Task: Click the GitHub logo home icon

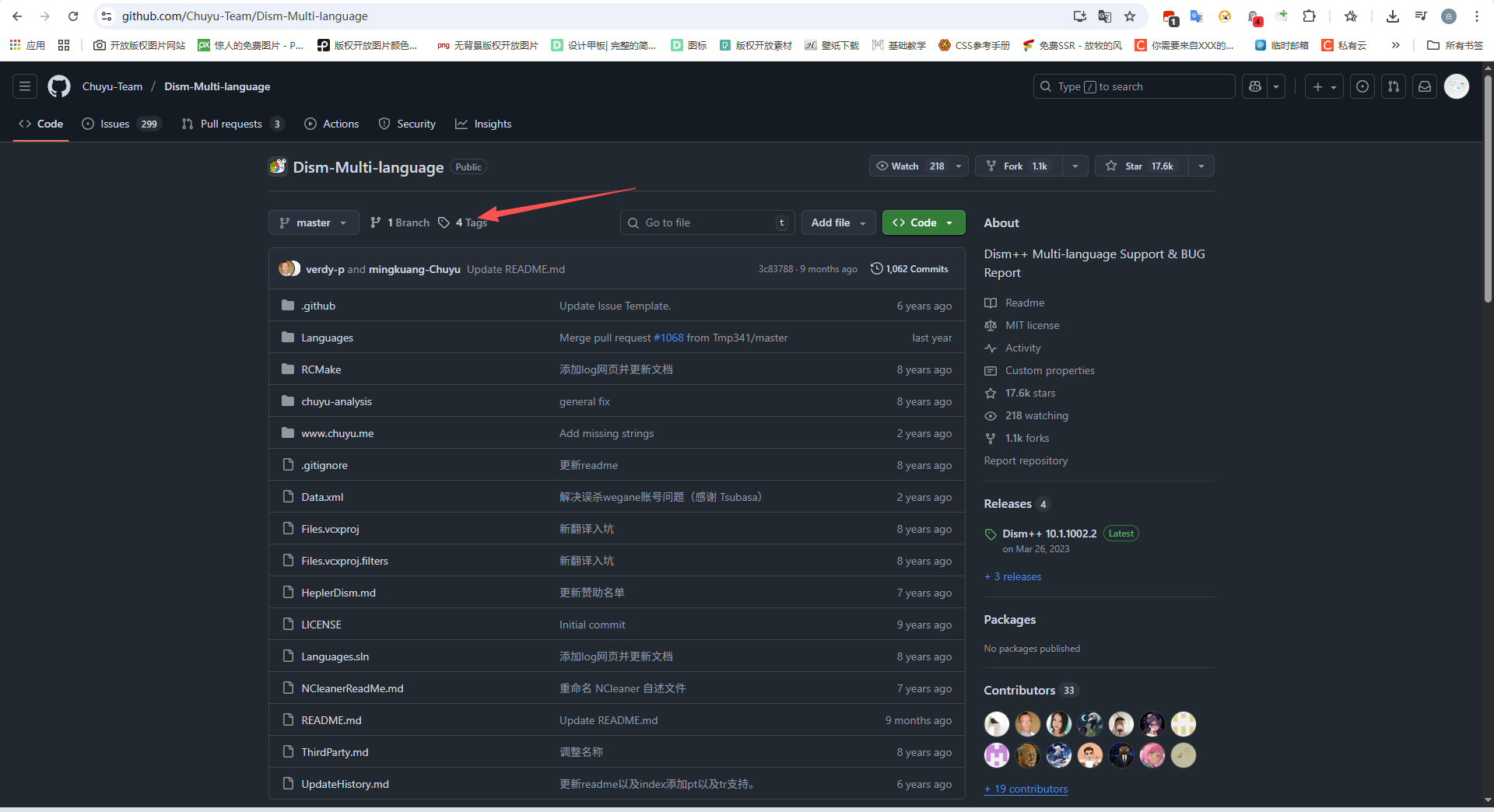Action: click(59, 86)
